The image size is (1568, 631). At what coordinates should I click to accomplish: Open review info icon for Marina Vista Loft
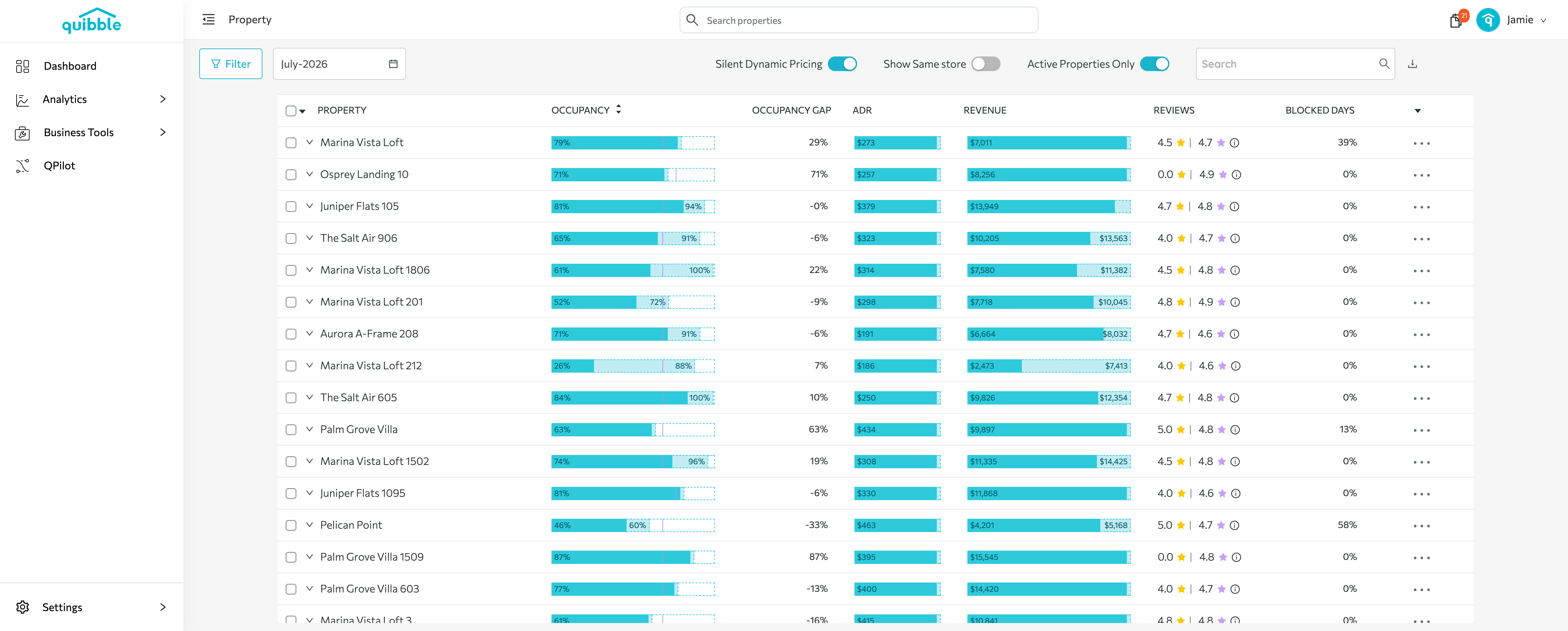click(1234, 143)
